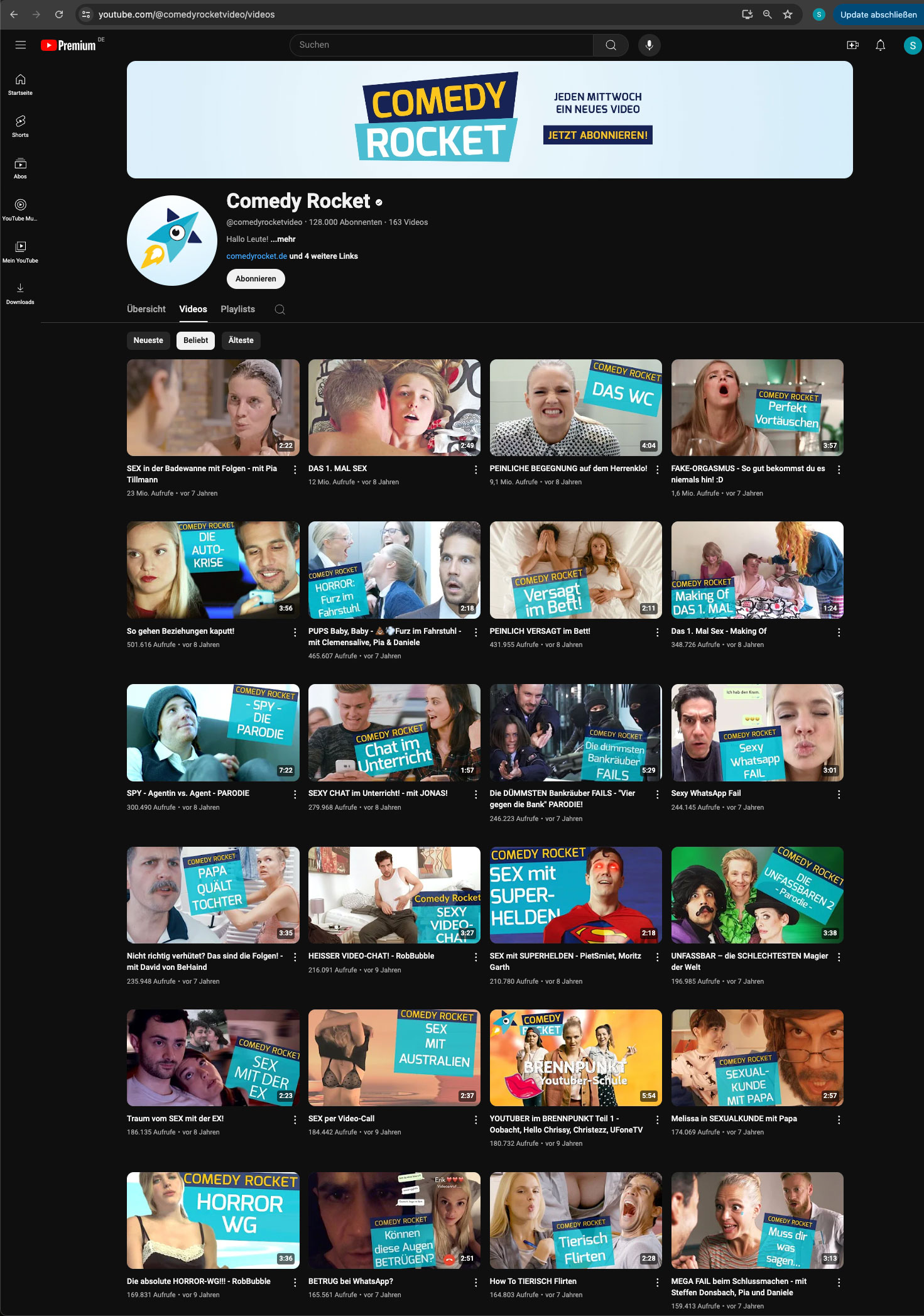
Task: Open Shorts from the sidebar
Action: pos(20,126)
